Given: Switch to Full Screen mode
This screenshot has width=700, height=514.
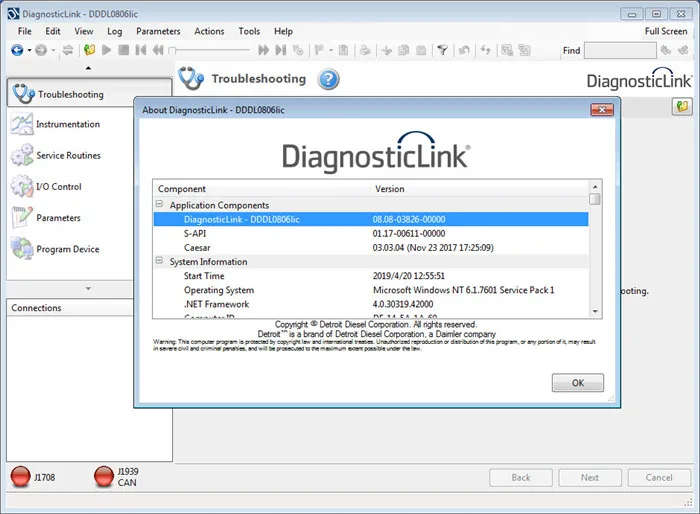Looking at the screenshot, I should pyautogui.click(x=666, y=31).
